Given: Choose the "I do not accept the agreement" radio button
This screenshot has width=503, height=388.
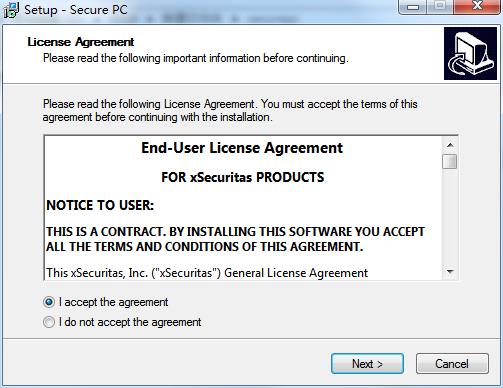Looking at the screenshot, I should pos(49,322).
